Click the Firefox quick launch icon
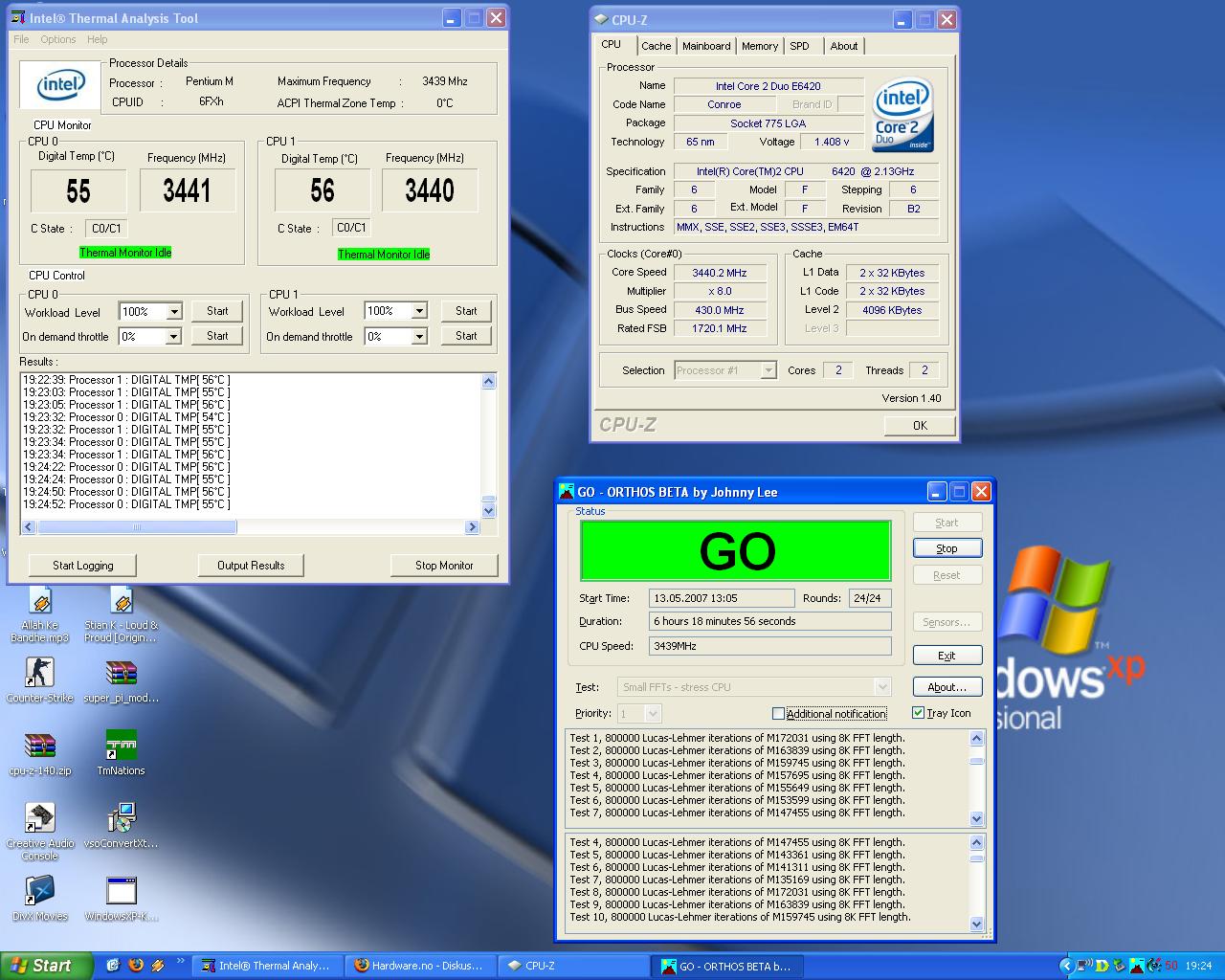This screenshot has height=980, width=1225. tap(135, 966)
